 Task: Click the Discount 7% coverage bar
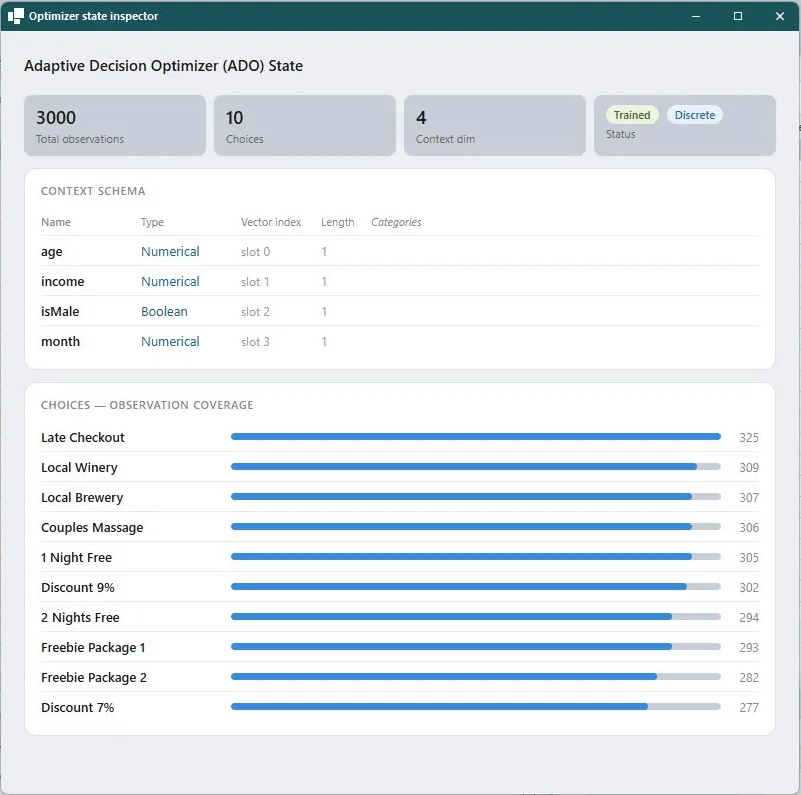pos(476,707)
